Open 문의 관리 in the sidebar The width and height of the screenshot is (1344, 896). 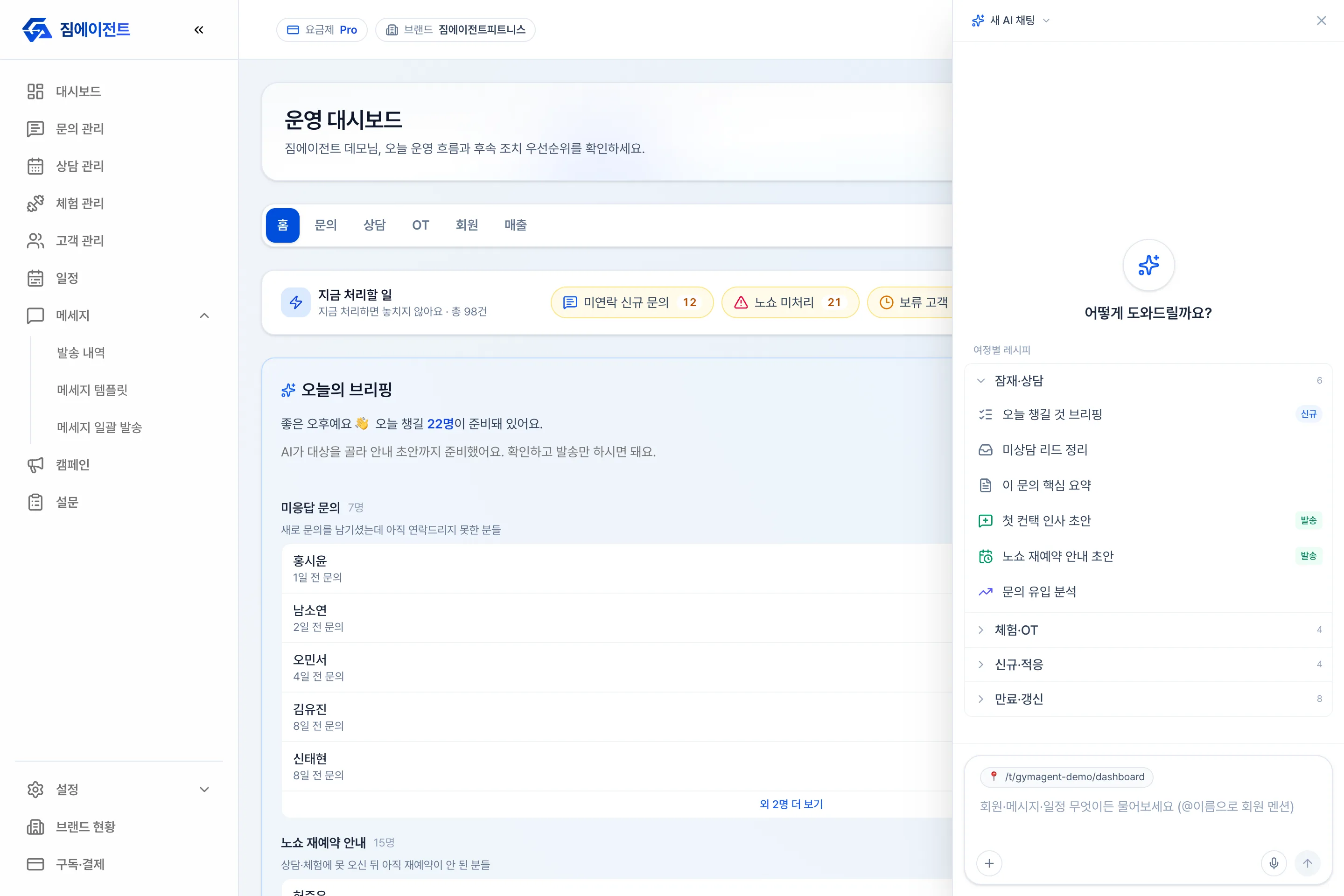119,129
